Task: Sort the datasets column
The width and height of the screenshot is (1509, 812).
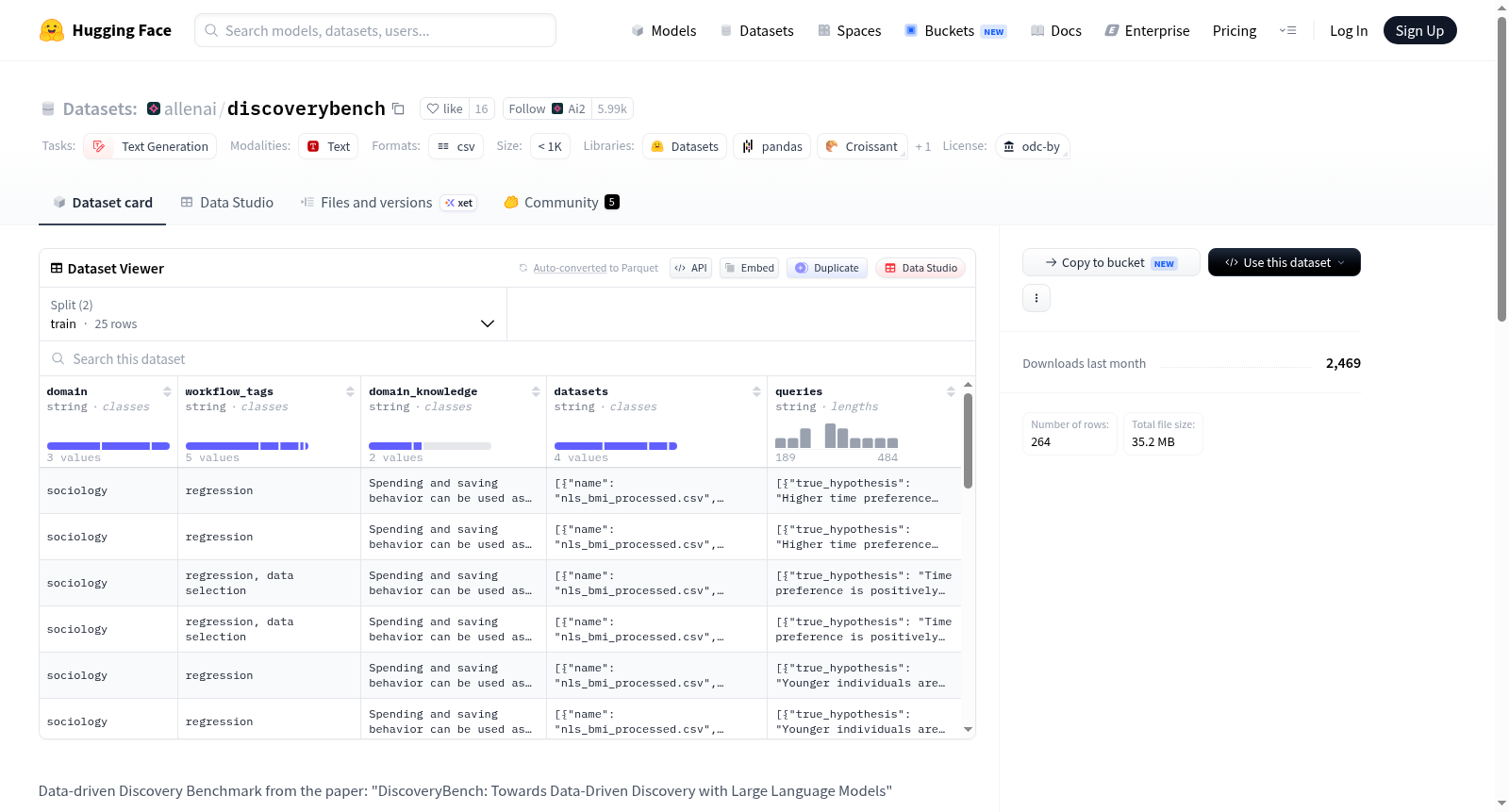Action: [x=756, y=391]
